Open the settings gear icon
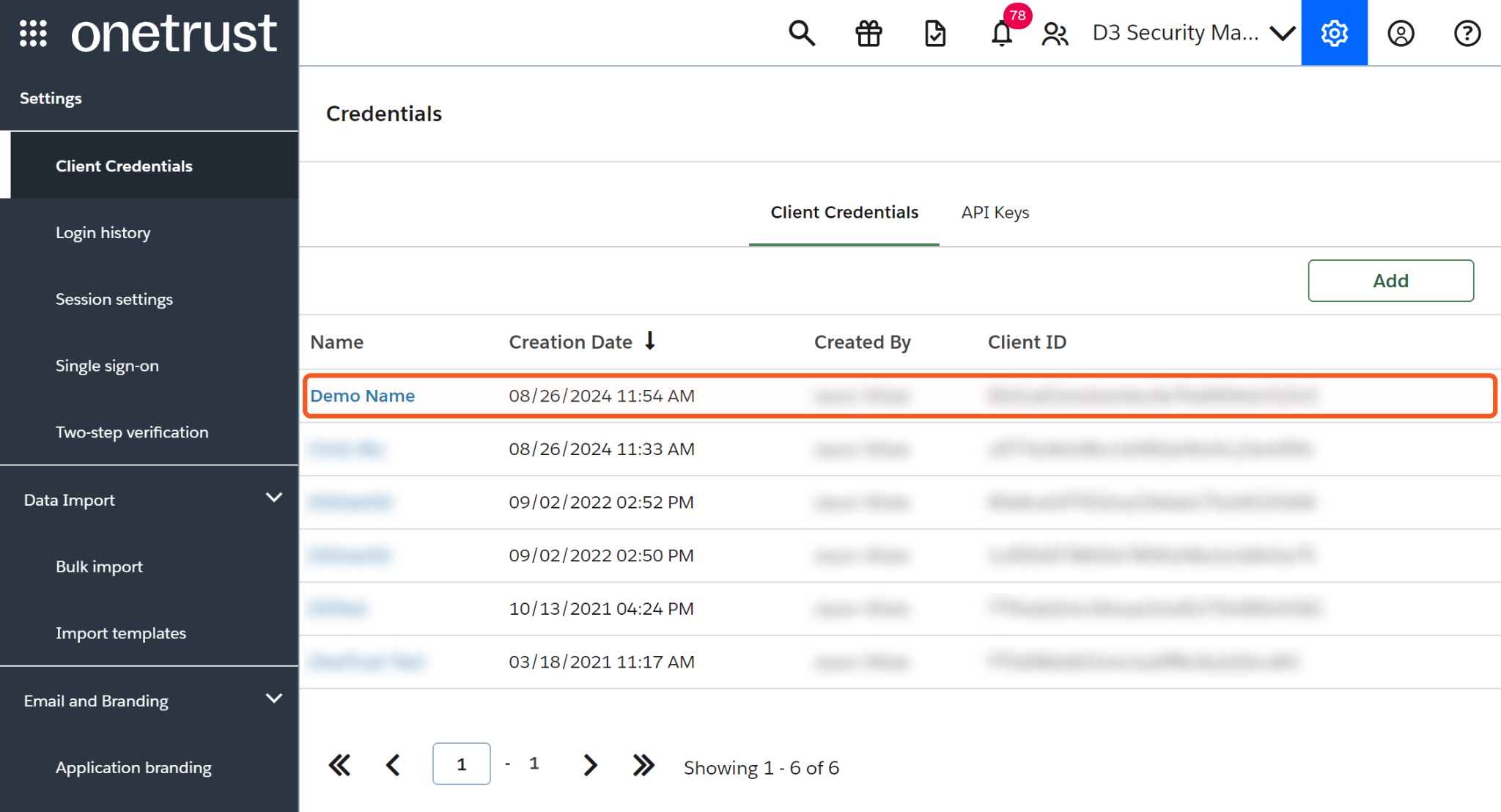Screen dimensions: 1501x812 [1334, 34]
